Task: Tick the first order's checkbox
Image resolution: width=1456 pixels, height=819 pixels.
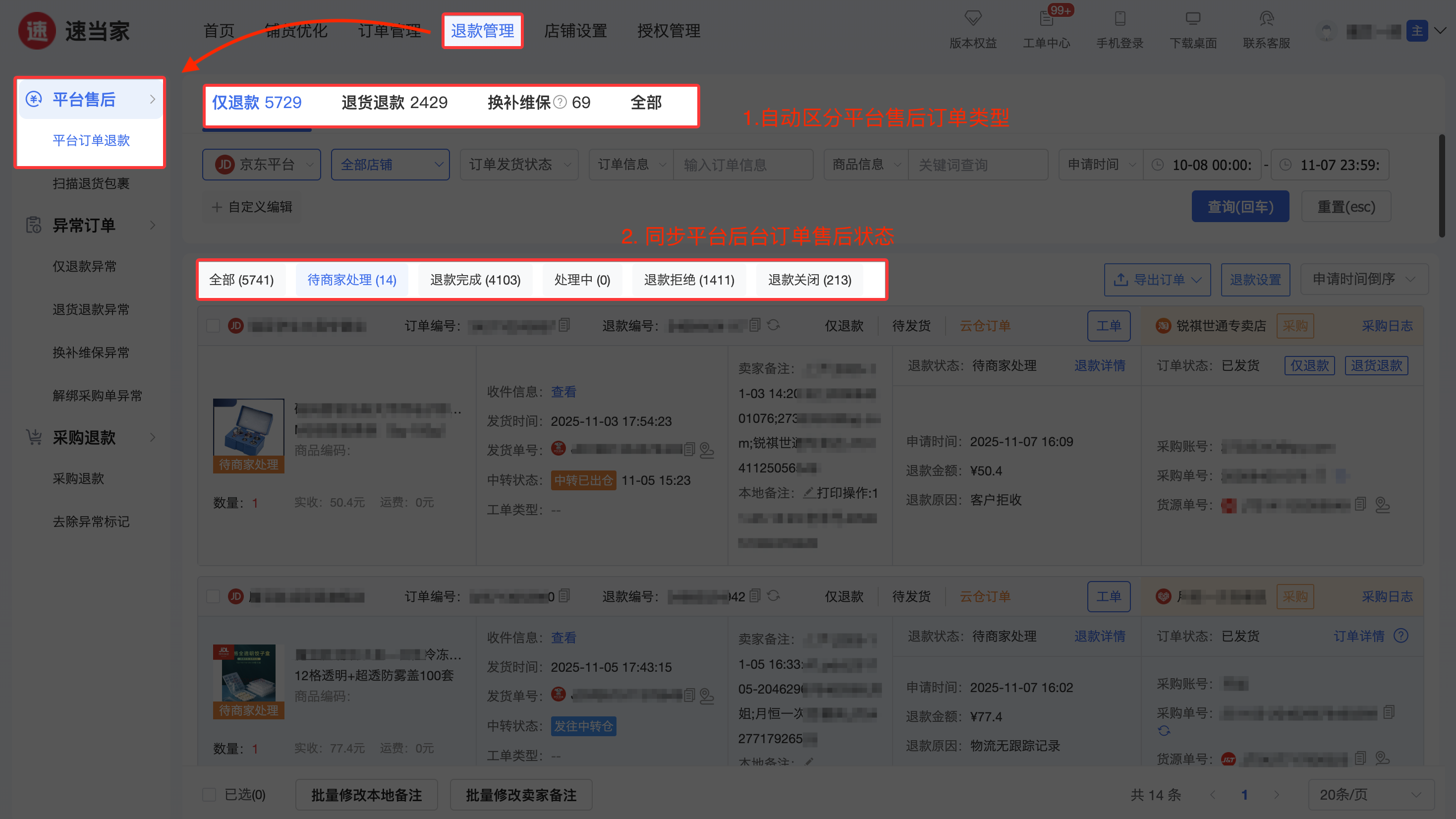Action: tap(213, 326)
